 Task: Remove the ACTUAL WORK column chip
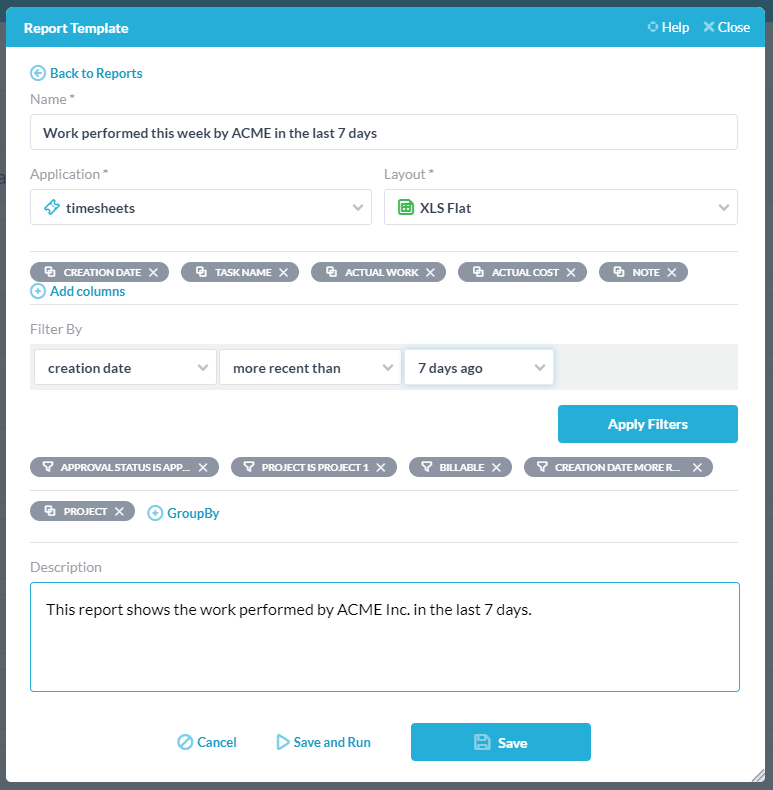[x=430, y=273]
